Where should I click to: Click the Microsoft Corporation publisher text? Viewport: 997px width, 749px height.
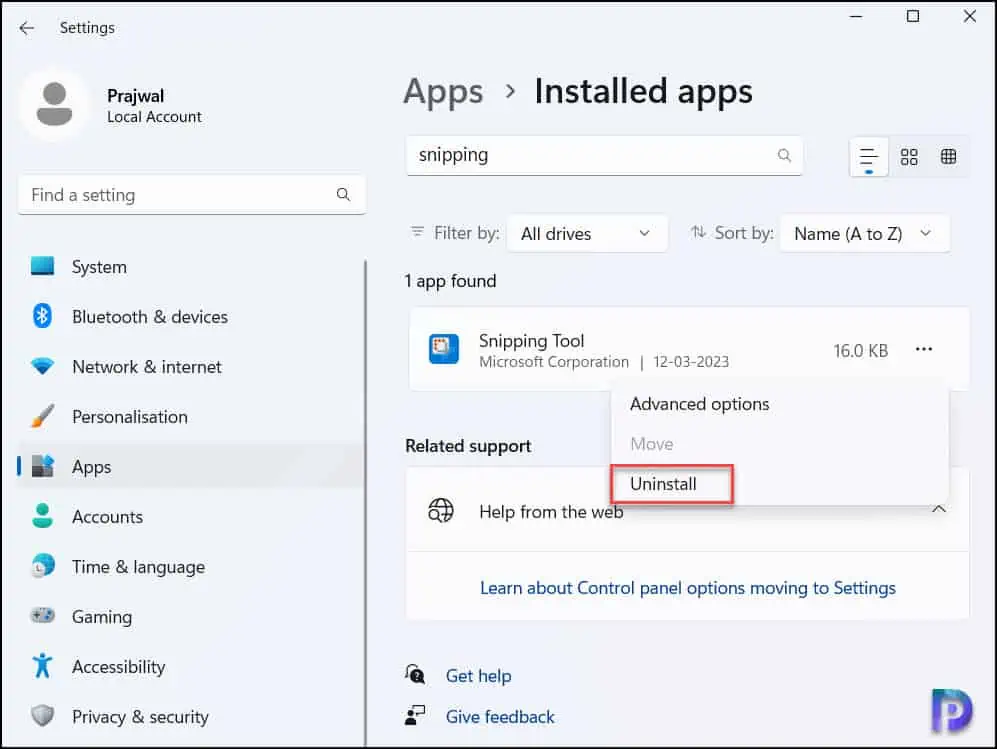point(554,362)
